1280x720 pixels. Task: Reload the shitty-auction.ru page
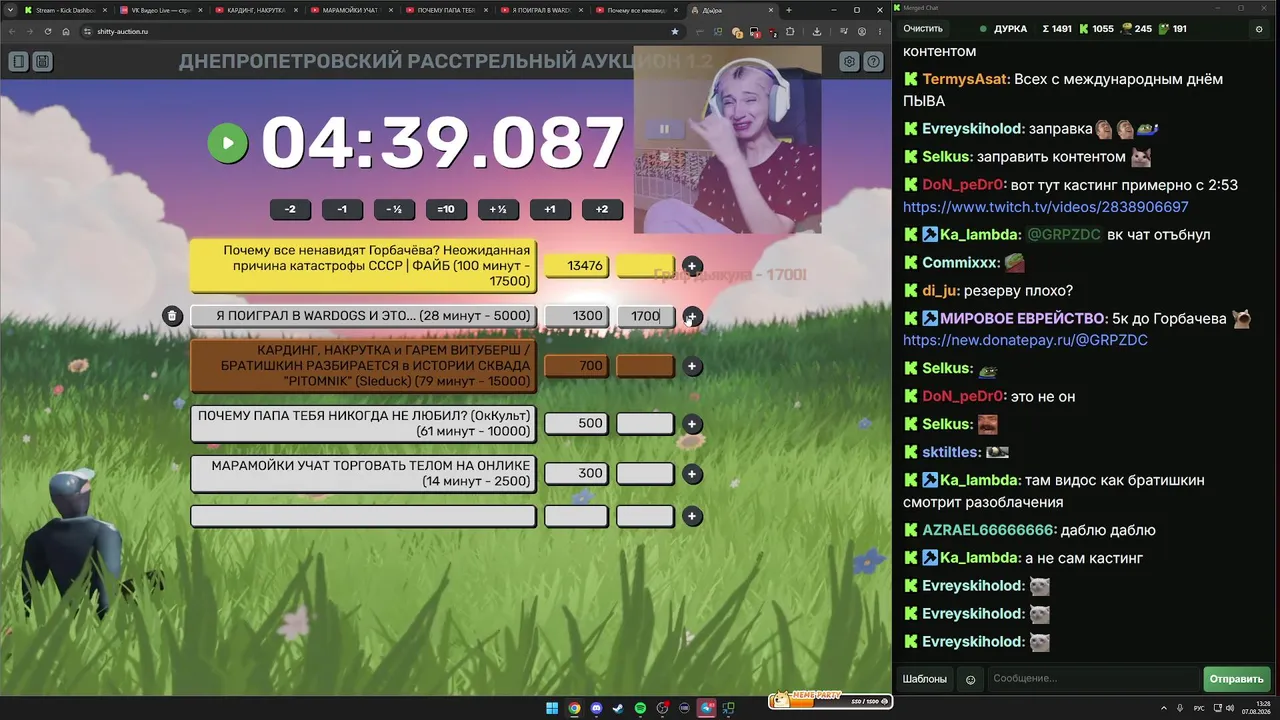click(x=47, y=31)
